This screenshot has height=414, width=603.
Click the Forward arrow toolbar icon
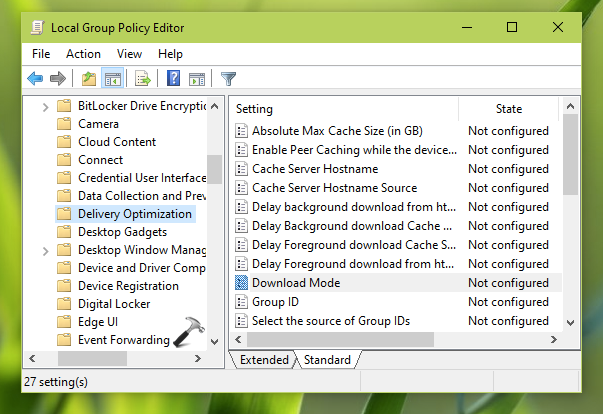click(59, 78)
